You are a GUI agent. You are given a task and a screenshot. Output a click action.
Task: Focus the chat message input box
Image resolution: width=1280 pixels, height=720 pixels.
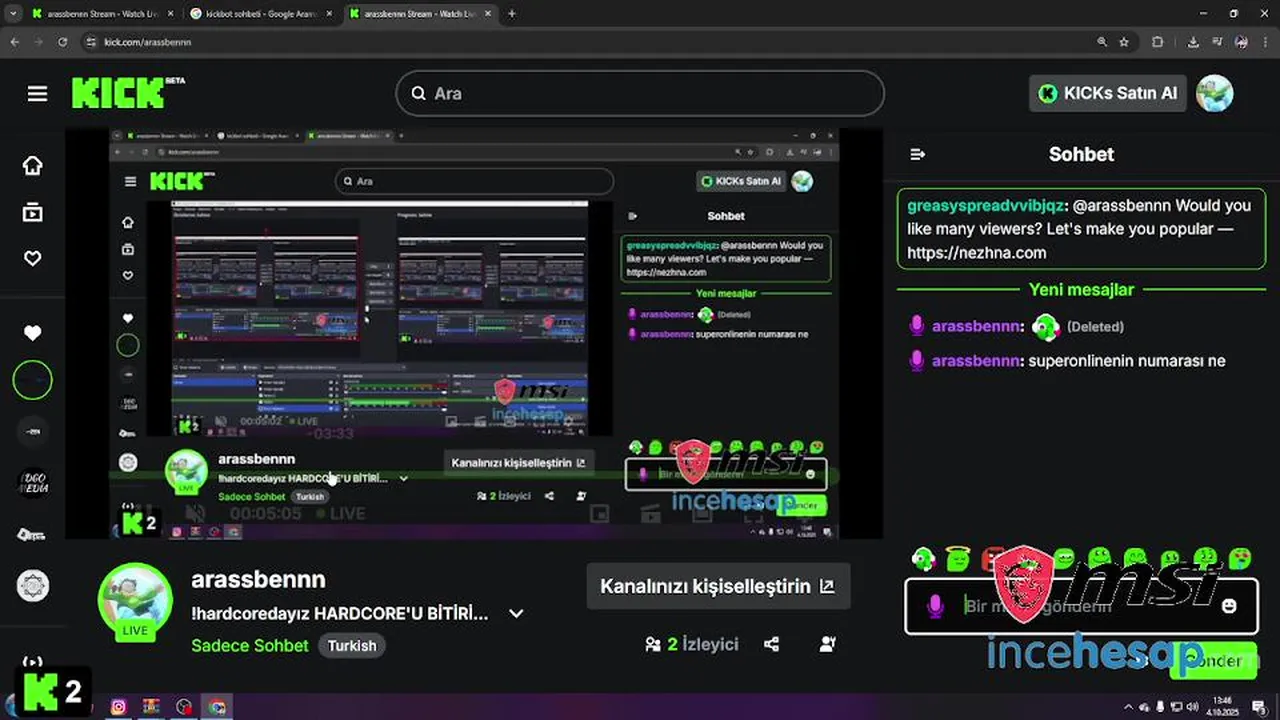click(1081, 606)
